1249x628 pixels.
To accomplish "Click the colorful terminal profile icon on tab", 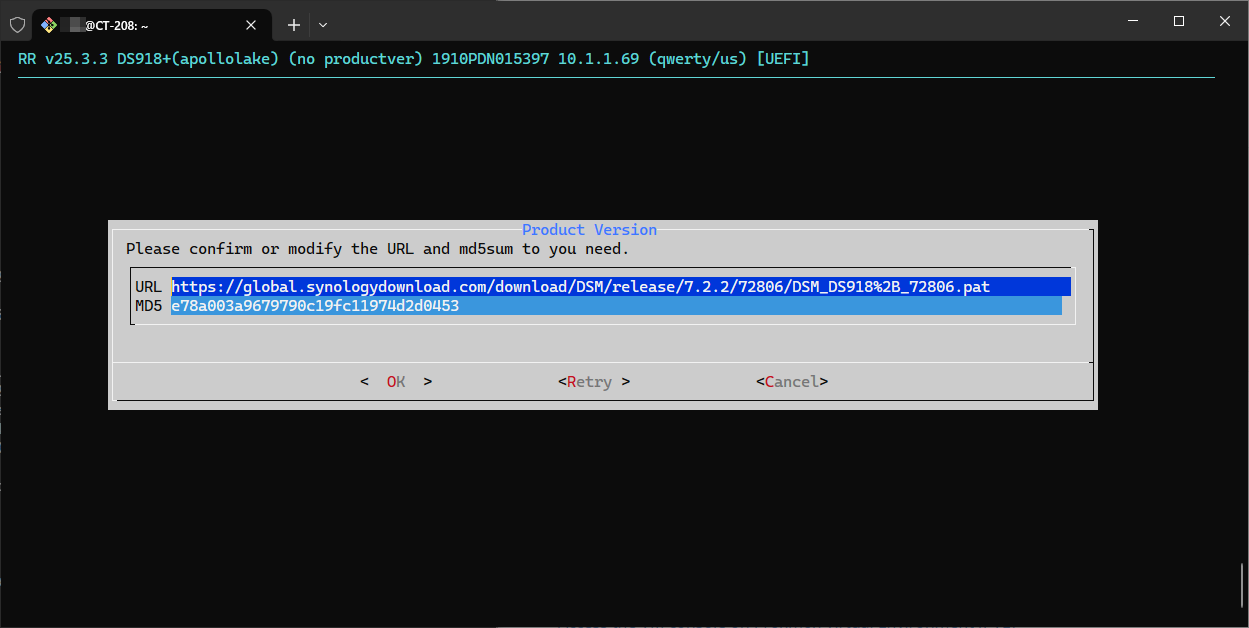I will pyautogui.click(x=49, y=25).
